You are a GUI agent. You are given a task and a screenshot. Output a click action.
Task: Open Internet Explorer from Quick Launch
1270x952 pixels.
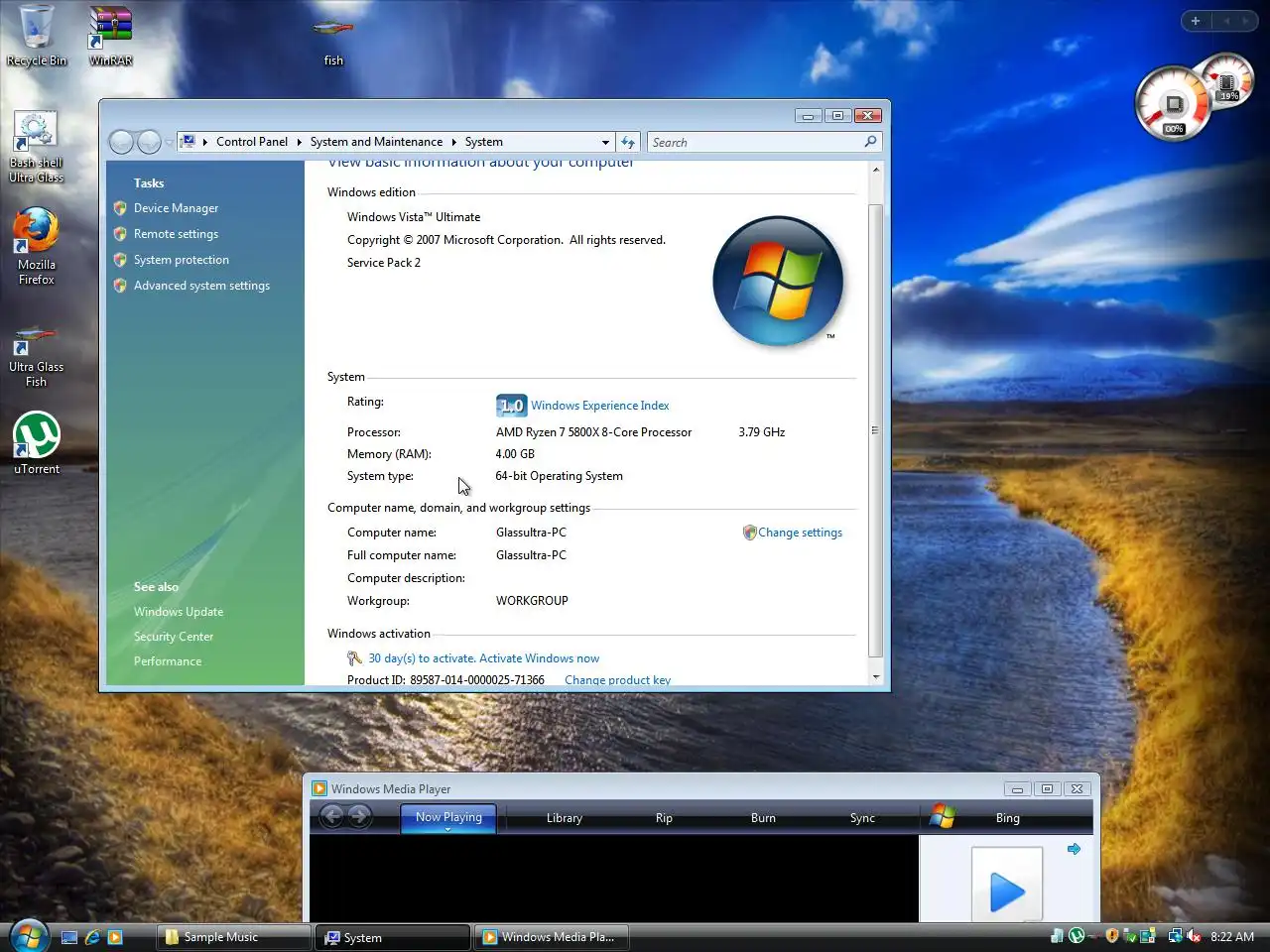click(92, 936)
